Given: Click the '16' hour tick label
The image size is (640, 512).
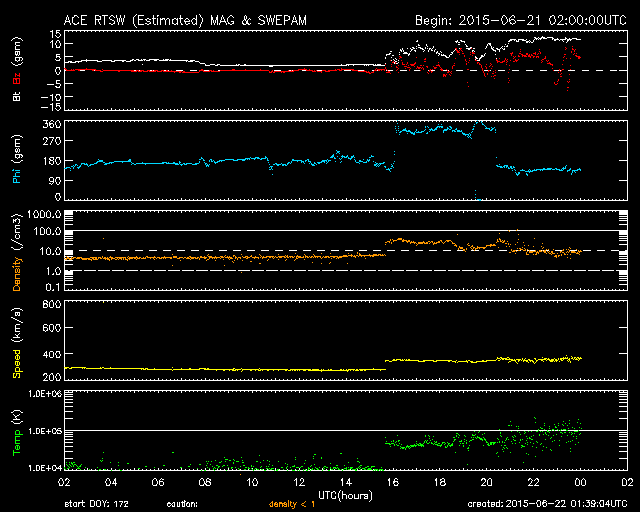Looking at the screenshot, I should point(393,482).
